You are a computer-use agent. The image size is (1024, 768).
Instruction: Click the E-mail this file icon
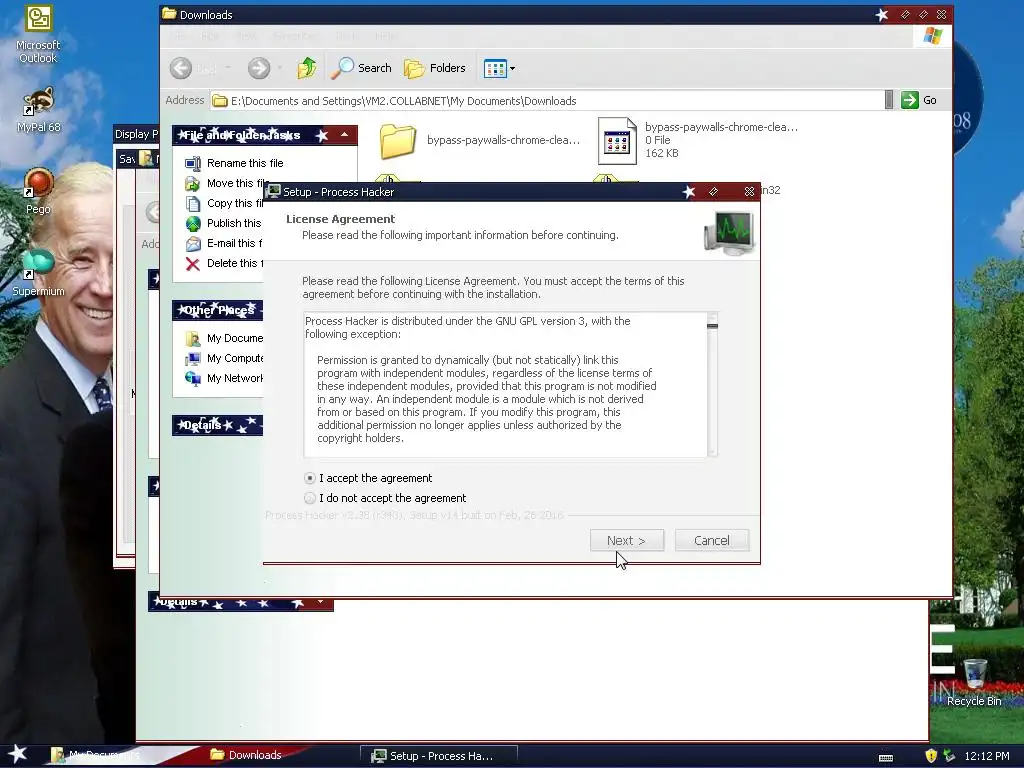pyautogui.click(x=193, y=244)
